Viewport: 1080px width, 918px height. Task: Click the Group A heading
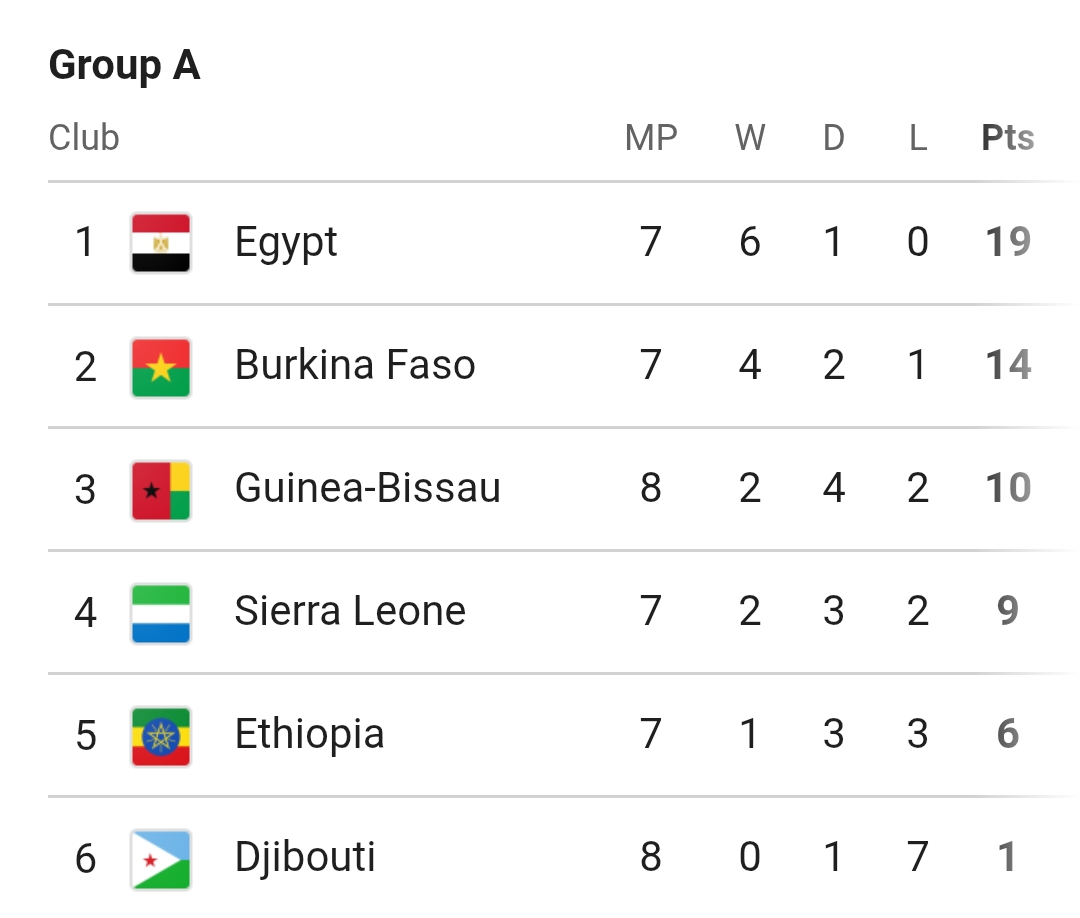pyautogui.click(x=124, y=66)
